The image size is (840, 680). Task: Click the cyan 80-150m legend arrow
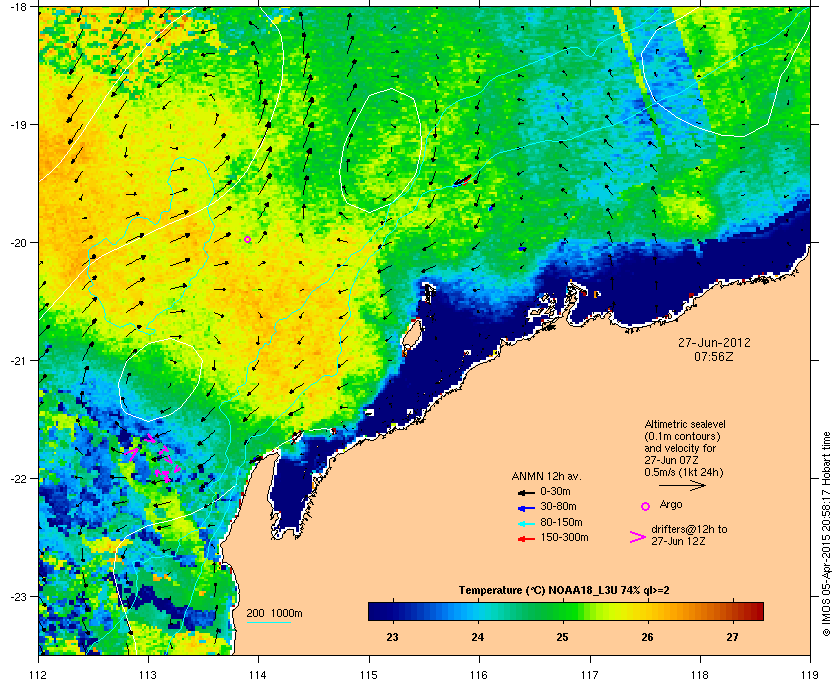[x=526, y=524]
